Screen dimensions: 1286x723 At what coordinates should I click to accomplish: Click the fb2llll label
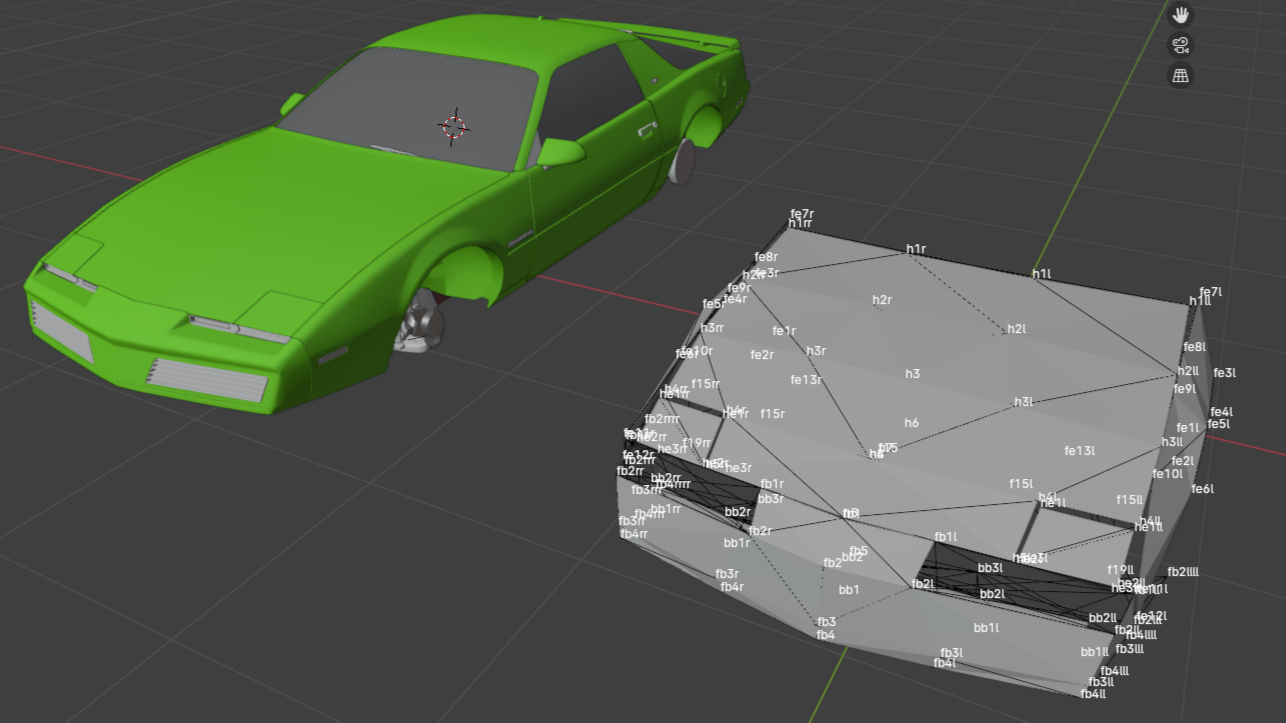click(1183, 572)
